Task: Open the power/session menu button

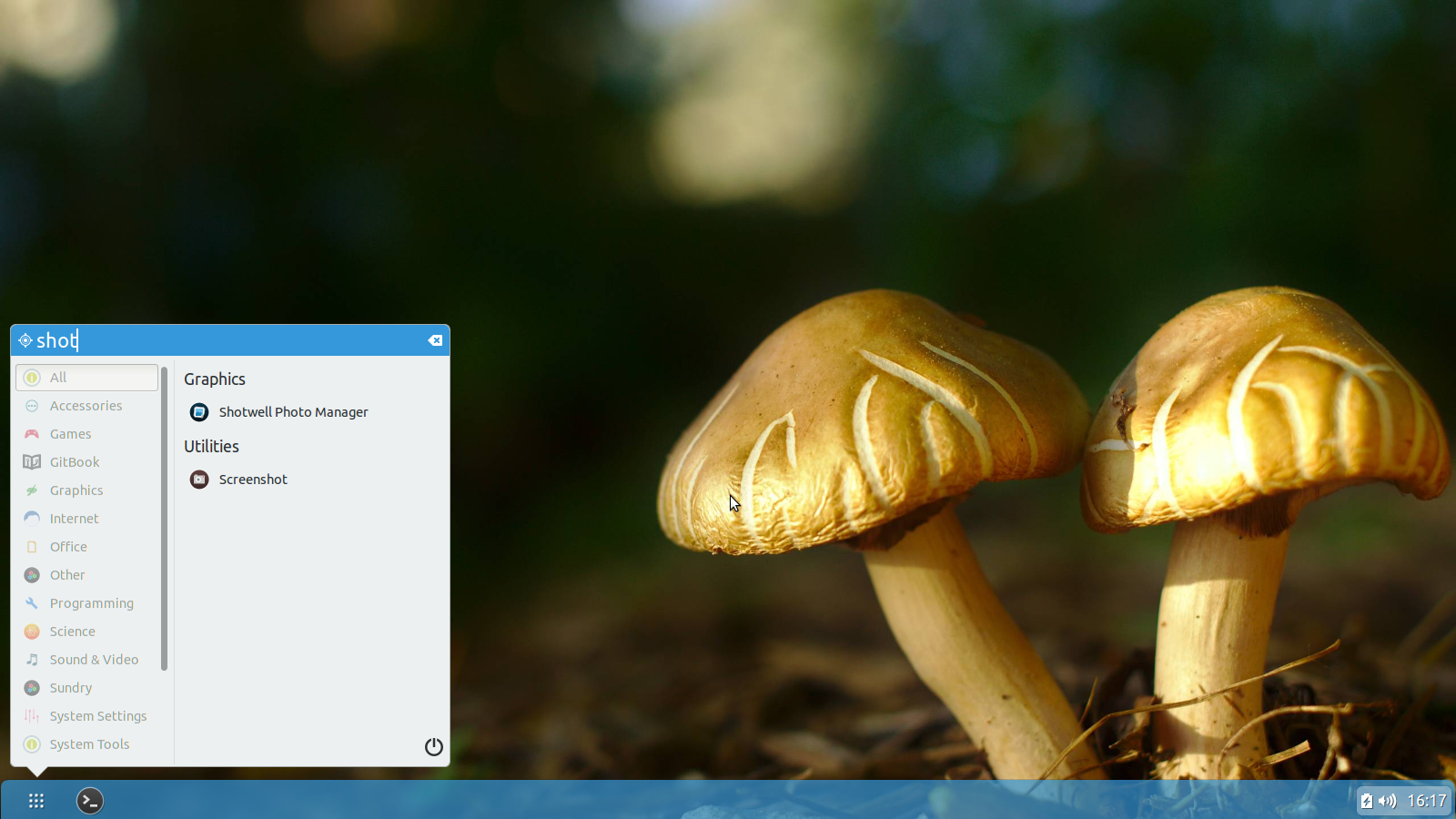Action: pyautogui.click(x=434, y=747)
